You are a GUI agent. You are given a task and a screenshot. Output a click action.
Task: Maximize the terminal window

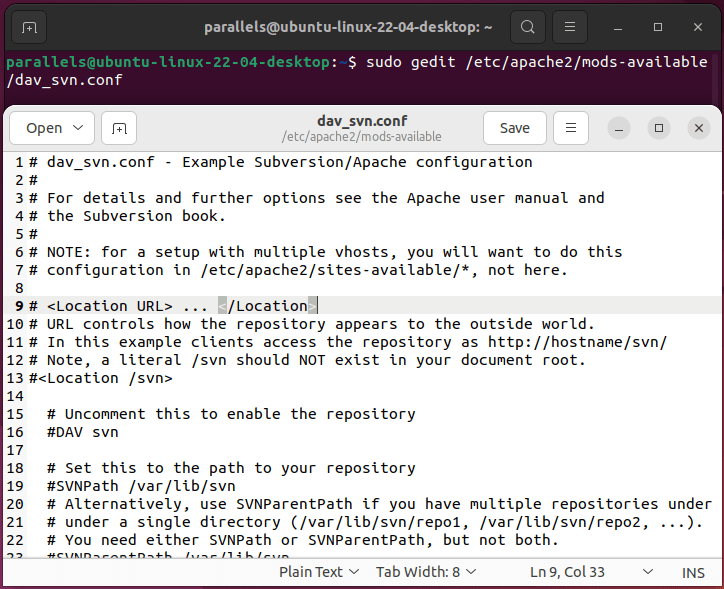[658, 28]
